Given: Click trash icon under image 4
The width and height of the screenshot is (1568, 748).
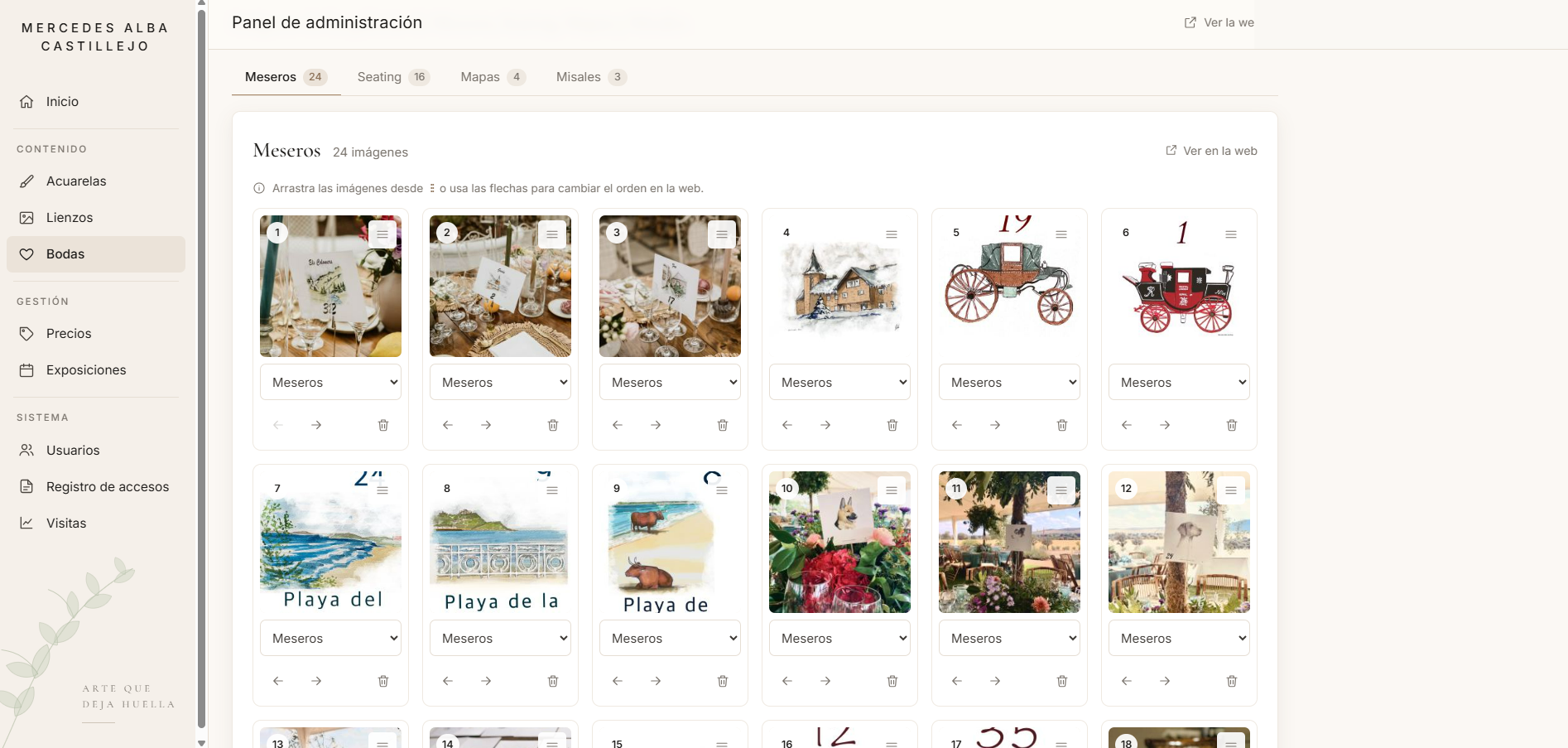Looking at the screenshot, I should click(892, 425).
